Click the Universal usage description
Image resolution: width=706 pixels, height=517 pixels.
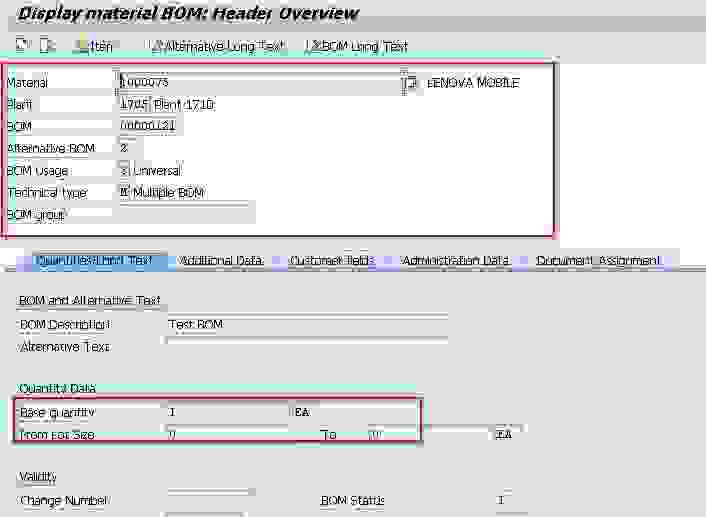pyautogui.click(x=158, y=171)
